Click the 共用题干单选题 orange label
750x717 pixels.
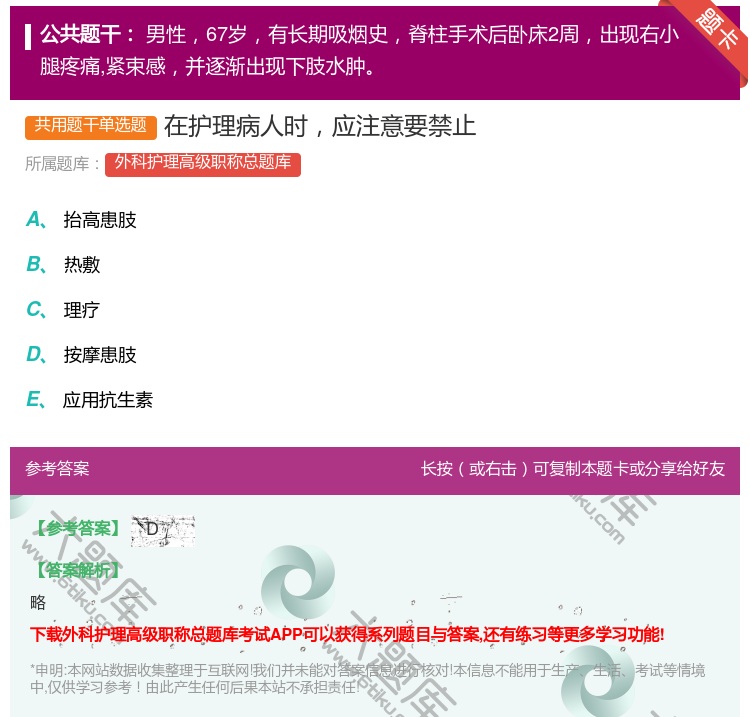pyautogui.click(x=91, y=126)
